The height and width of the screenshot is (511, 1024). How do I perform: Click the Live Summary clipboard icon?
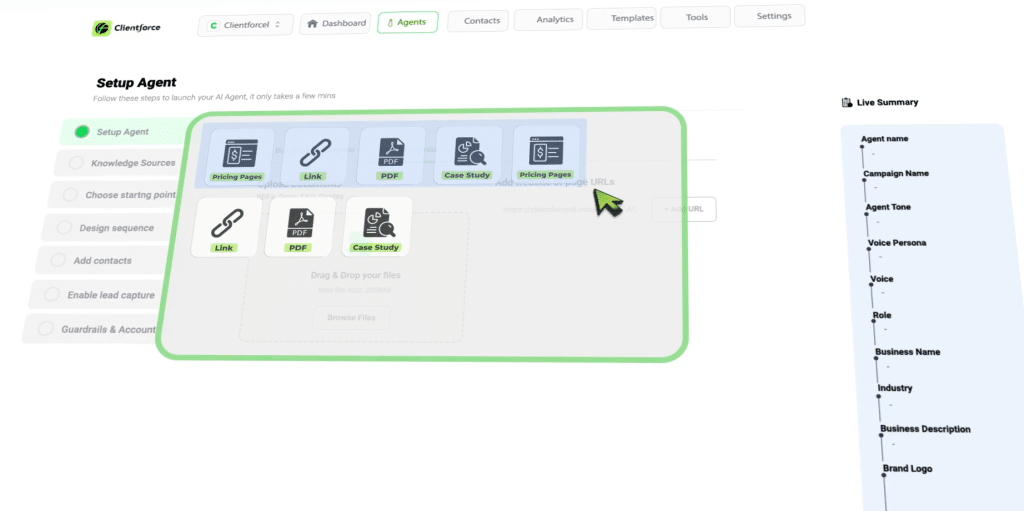847,102
